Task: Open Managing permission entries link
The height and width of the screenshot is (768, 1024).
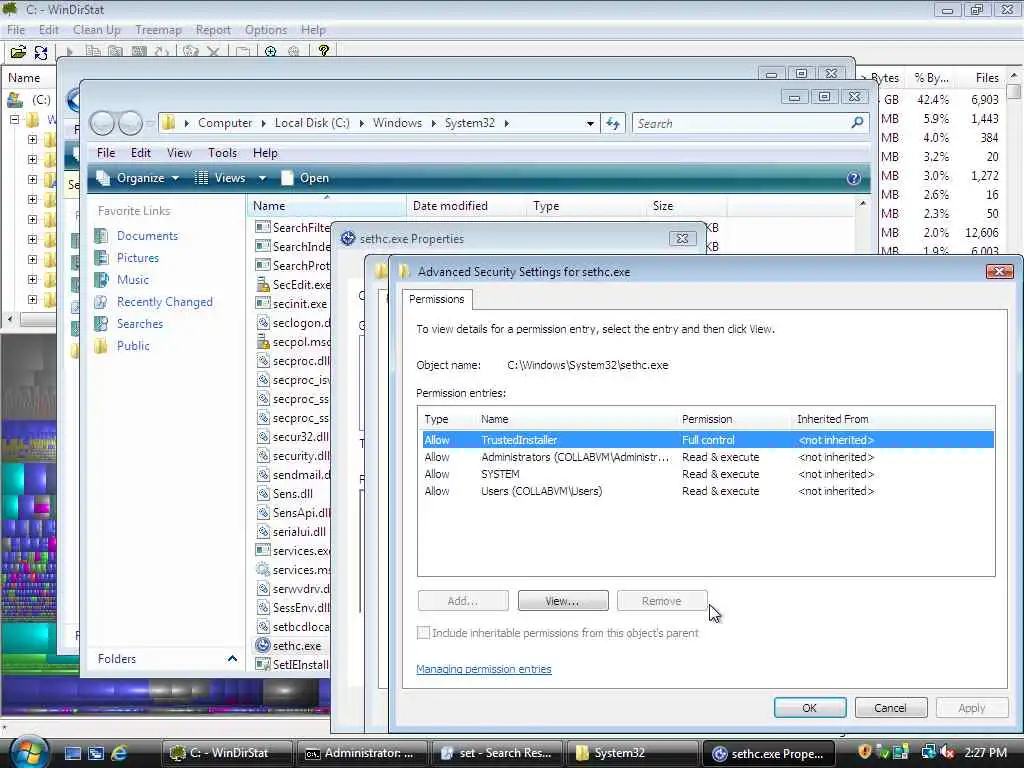Action: point(483,669)
